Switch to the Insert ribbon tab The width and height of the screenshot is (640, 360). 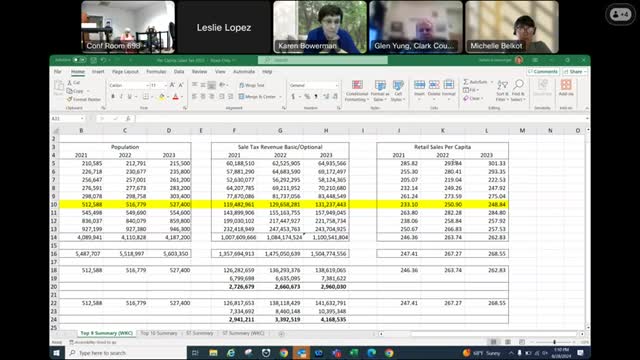click(x=98, y=71)
